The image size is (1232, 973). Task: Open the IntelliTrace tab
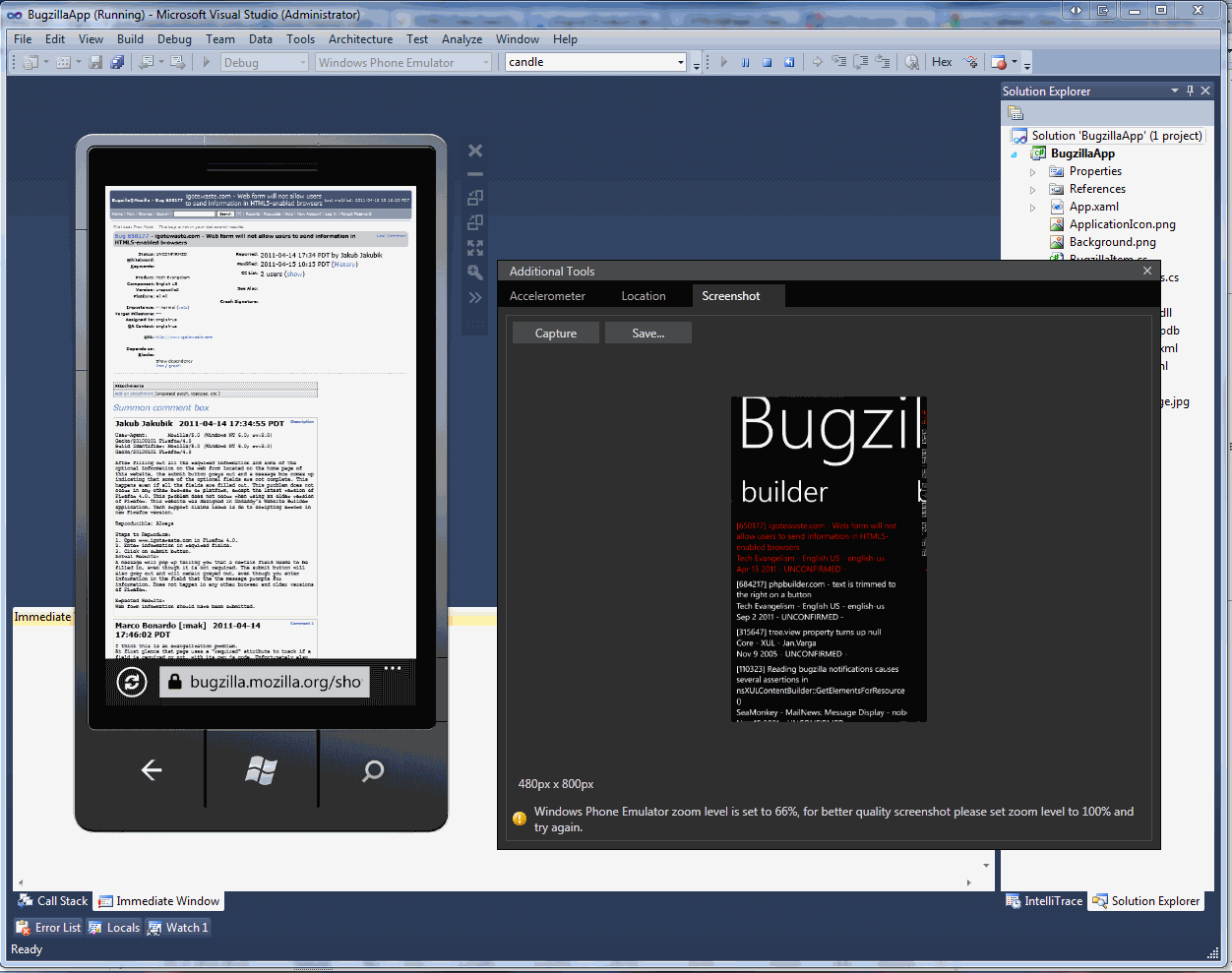pyautogui.click(x=1044, y=901)
